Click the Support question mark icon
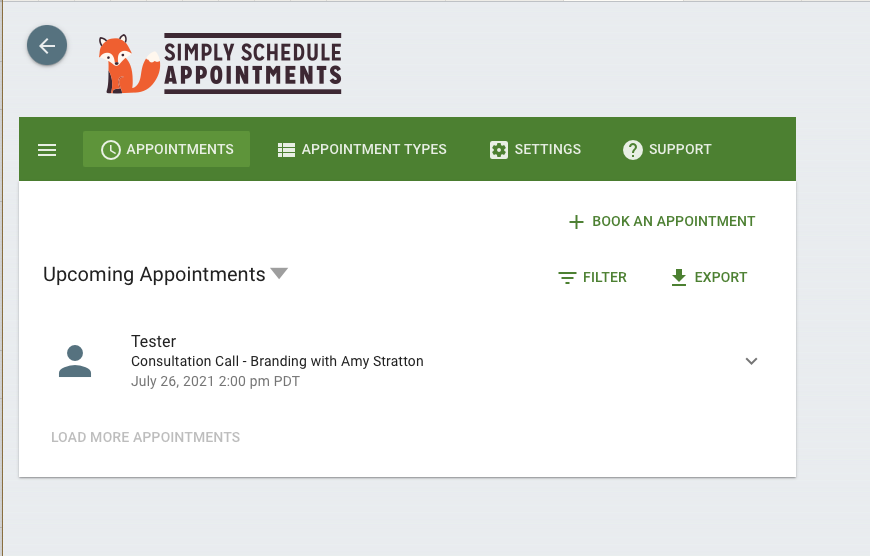The width and height of the screenshot is (870, 556). point(633,150)
